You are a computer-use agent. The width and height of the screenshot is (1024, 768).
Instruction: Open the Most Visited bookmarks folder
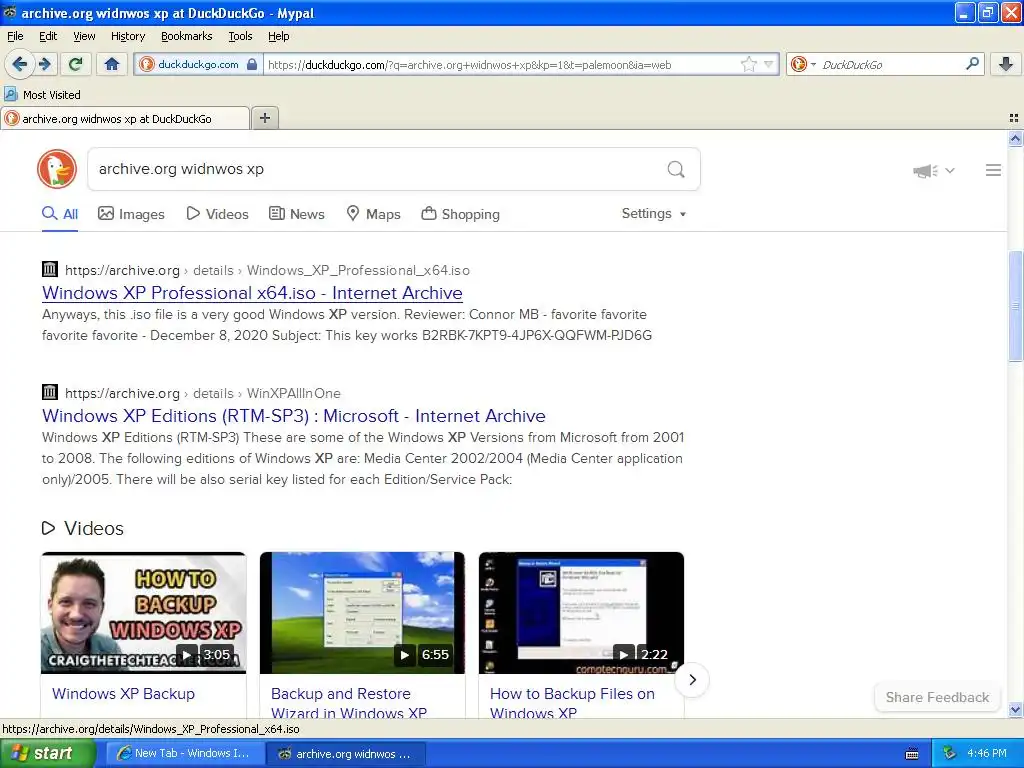pos(42,95)
